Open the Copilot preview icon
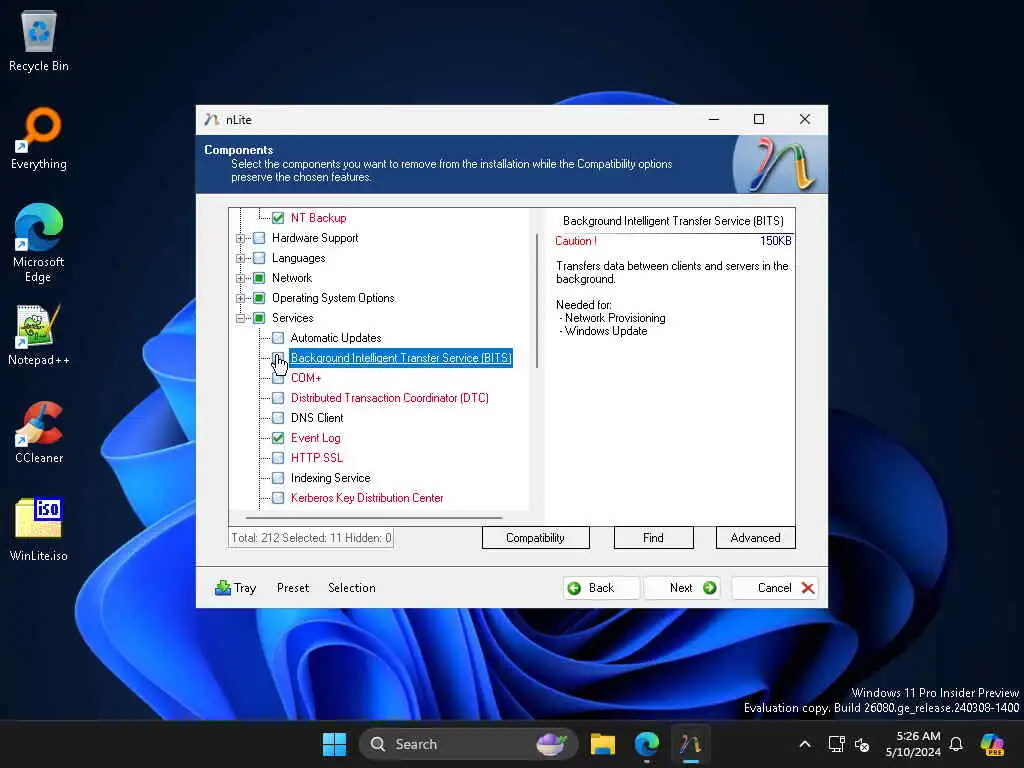Image resolution: width=1024 pixels, height=768 pixels. pos(992,744)
